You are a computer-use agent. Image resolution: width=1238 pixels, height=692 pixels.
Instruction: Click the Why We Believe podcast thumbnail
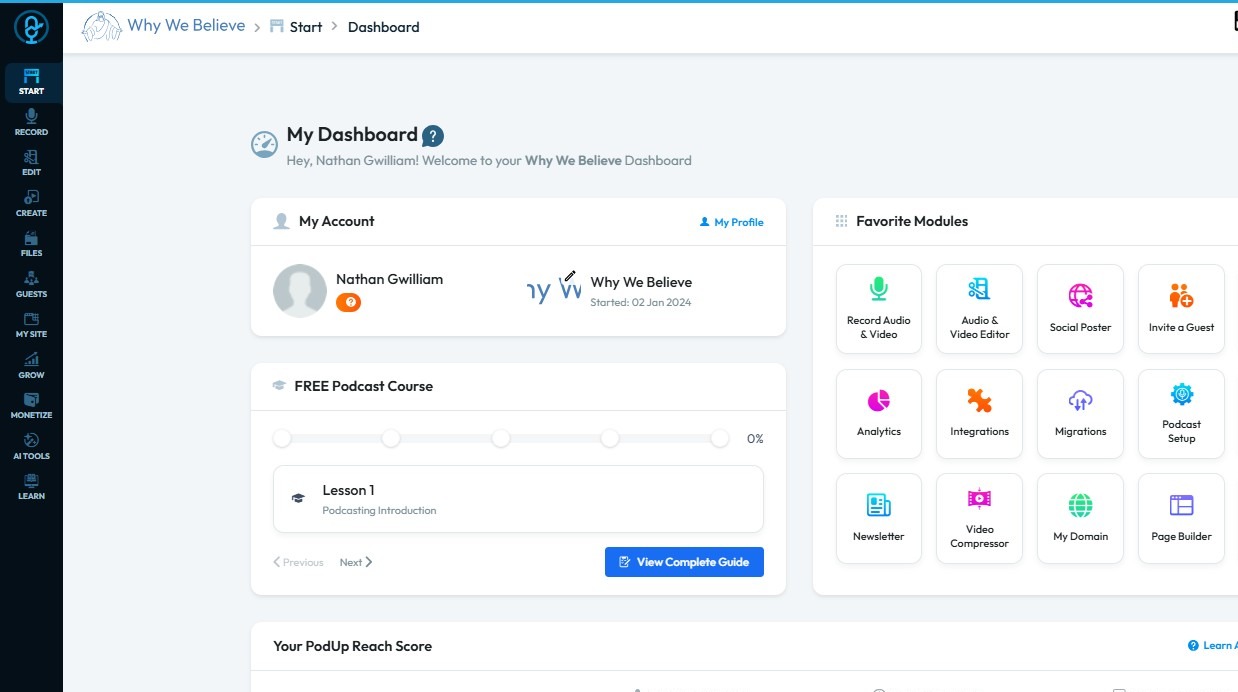click(x=554, y=291)
